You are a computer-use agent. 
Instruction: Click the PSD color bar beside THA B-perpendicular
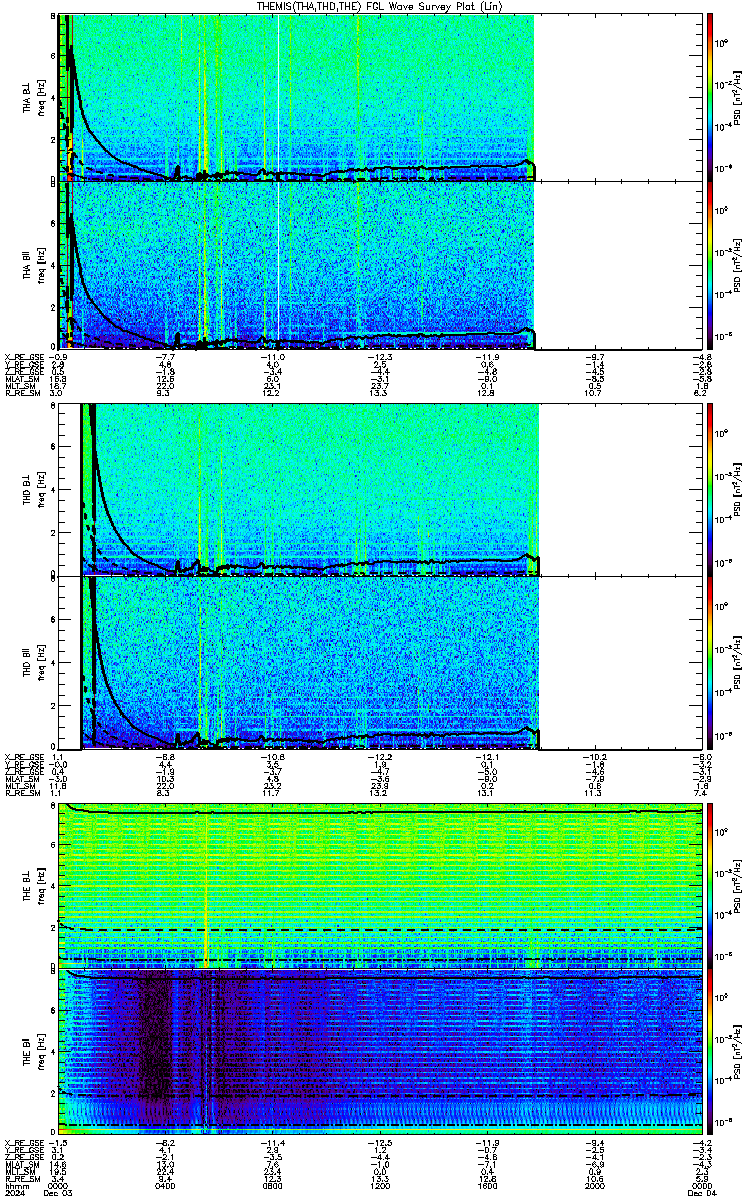tap(710, 98)
